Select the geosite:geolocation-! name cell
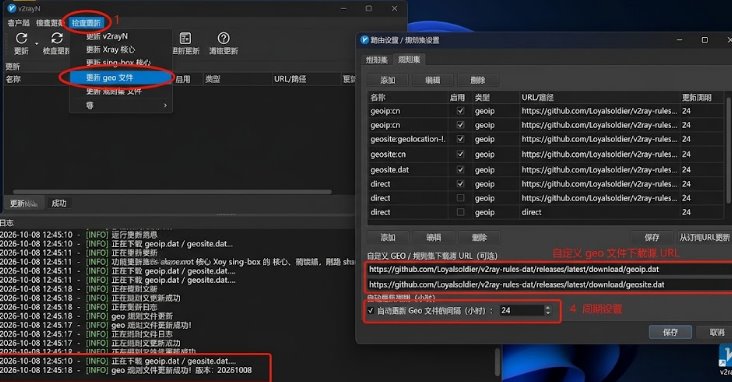Screen dimensions: 732x382 point(408,139)
